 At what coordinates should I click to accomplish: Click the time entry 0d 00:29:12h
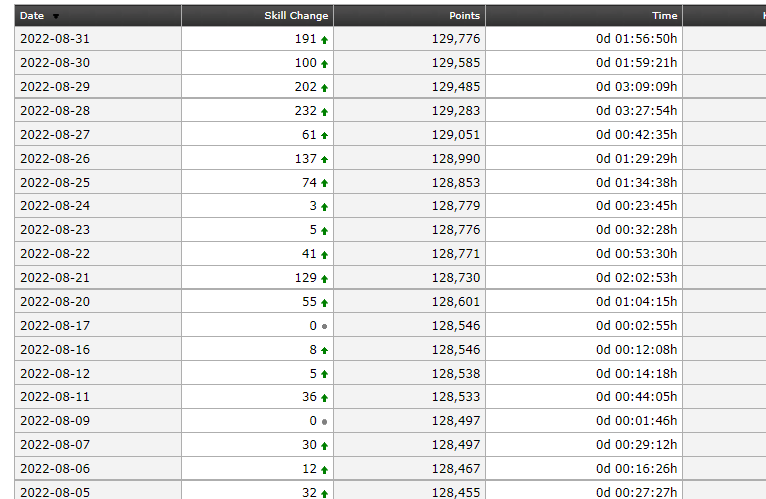[x=636, y=445]
